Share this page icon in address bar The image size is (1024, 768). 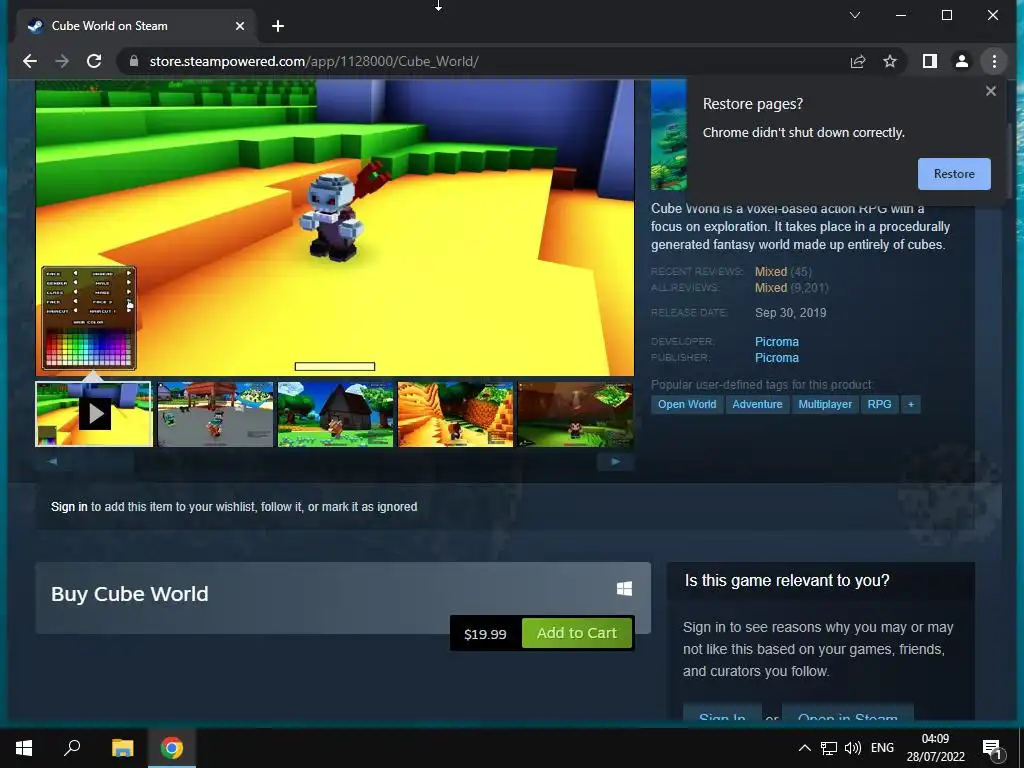coord(857,61)
